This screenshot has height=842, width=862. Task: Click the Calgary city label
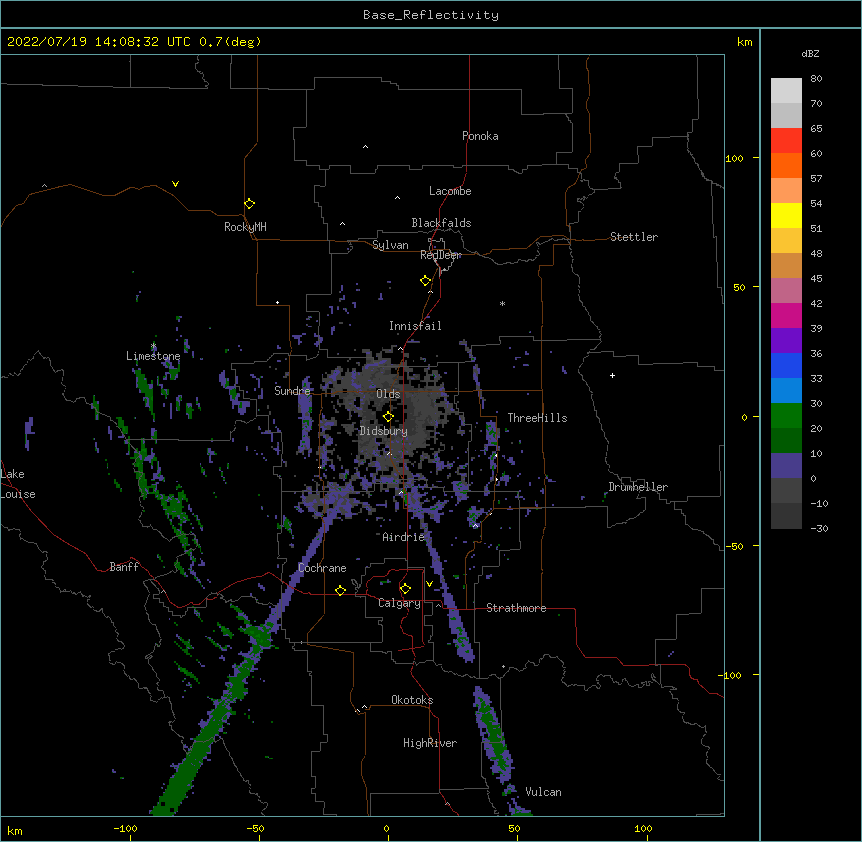click(400, 603)
